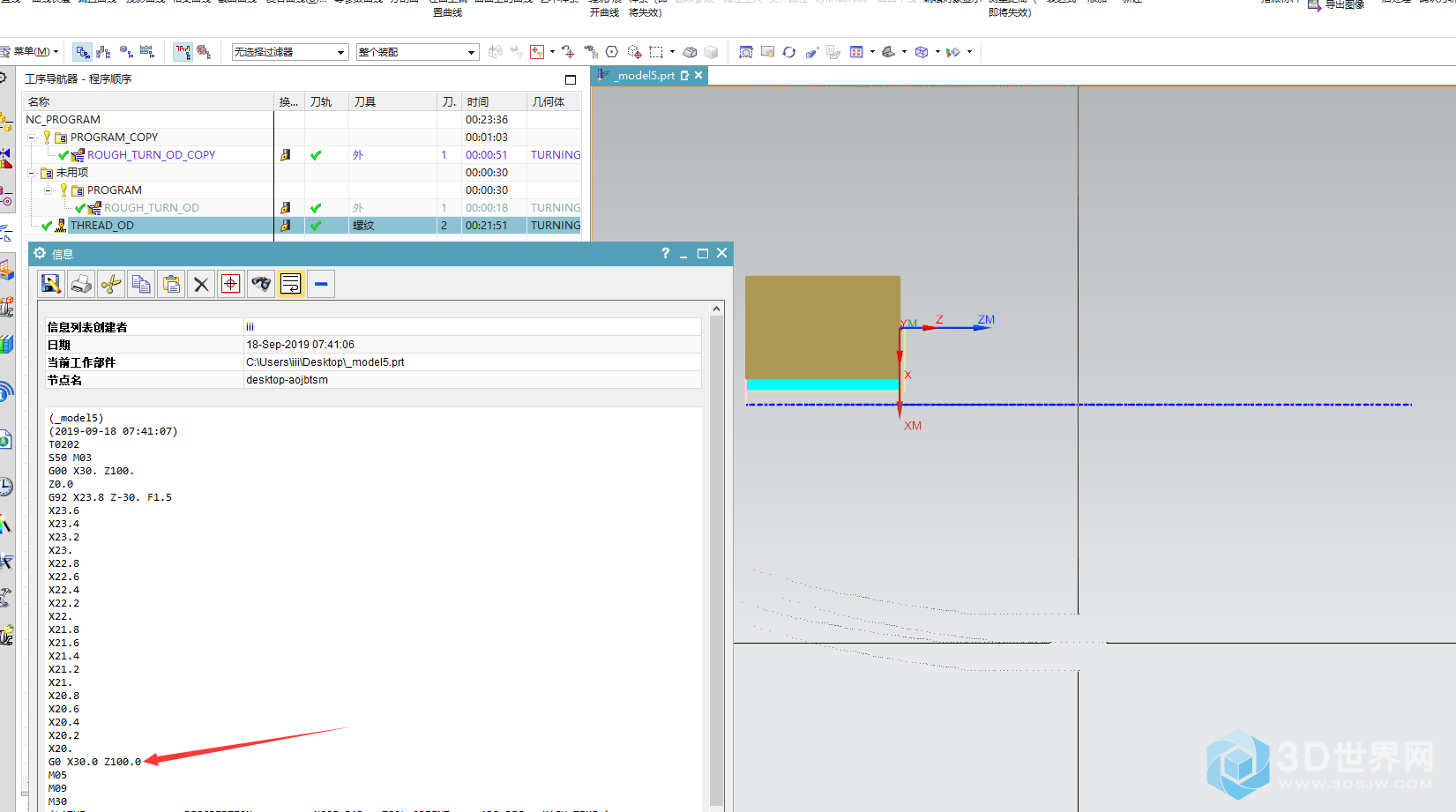Screen dimensions: 1456x812
Task: Select the grayed ROUGH_TURN_OD operation
Action: pyautogui.click(x=151, y=208)
